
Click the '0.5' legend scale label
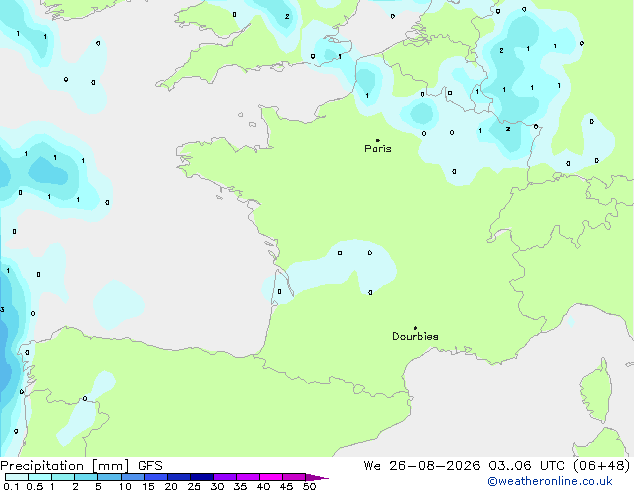(34, 486)
